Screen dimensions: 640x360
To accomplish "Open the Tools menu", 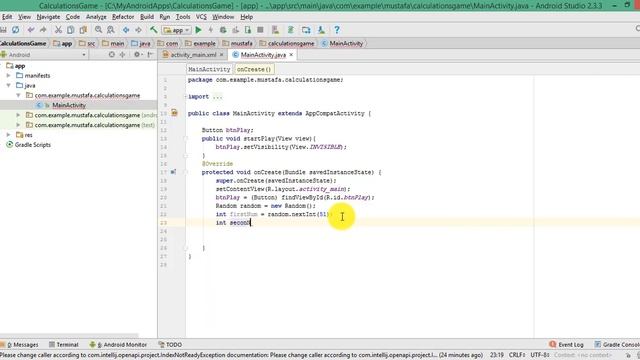I will click(183, 17).
